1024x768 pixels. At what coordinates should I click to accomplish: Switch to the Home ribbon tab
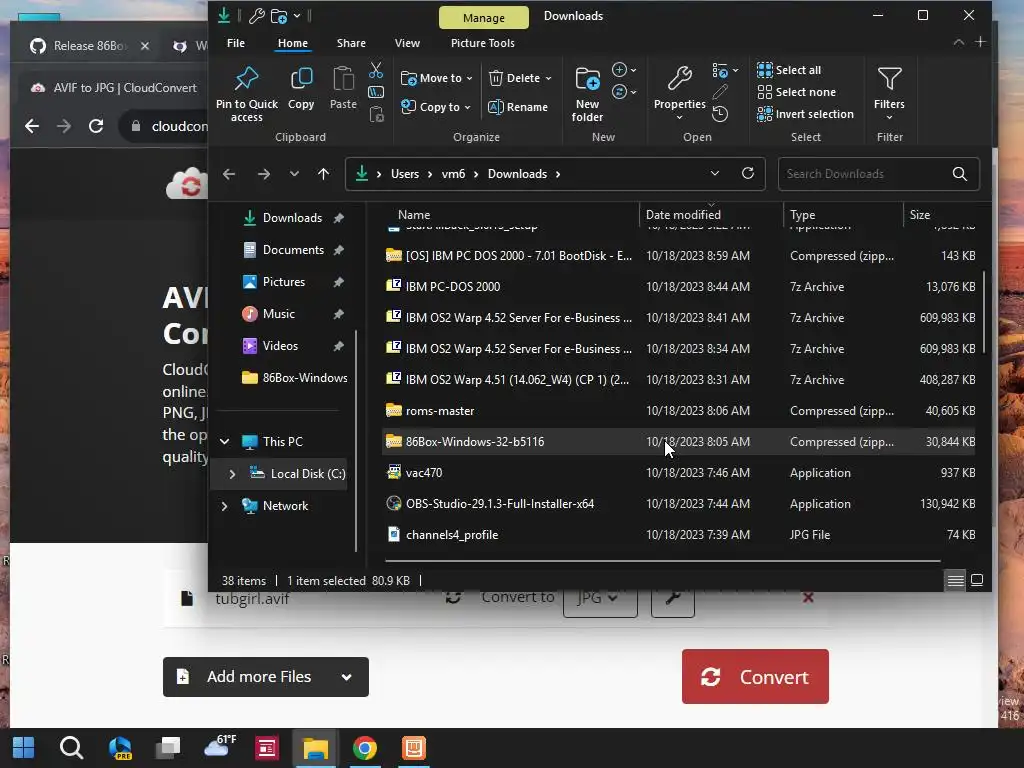293,43
